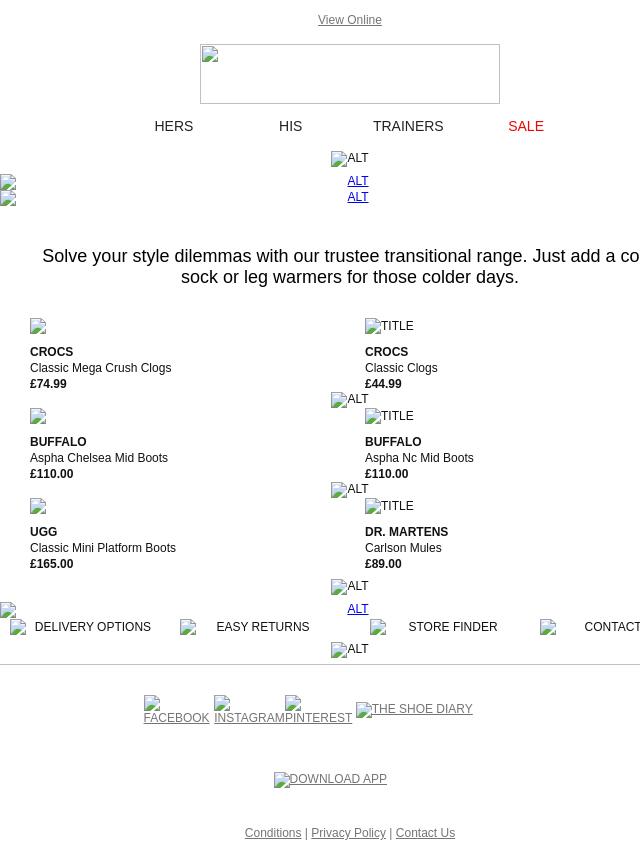Click the DOWNLOAD APP link
The height and width of the screenshot is (854, 640).
click(331, 779)
